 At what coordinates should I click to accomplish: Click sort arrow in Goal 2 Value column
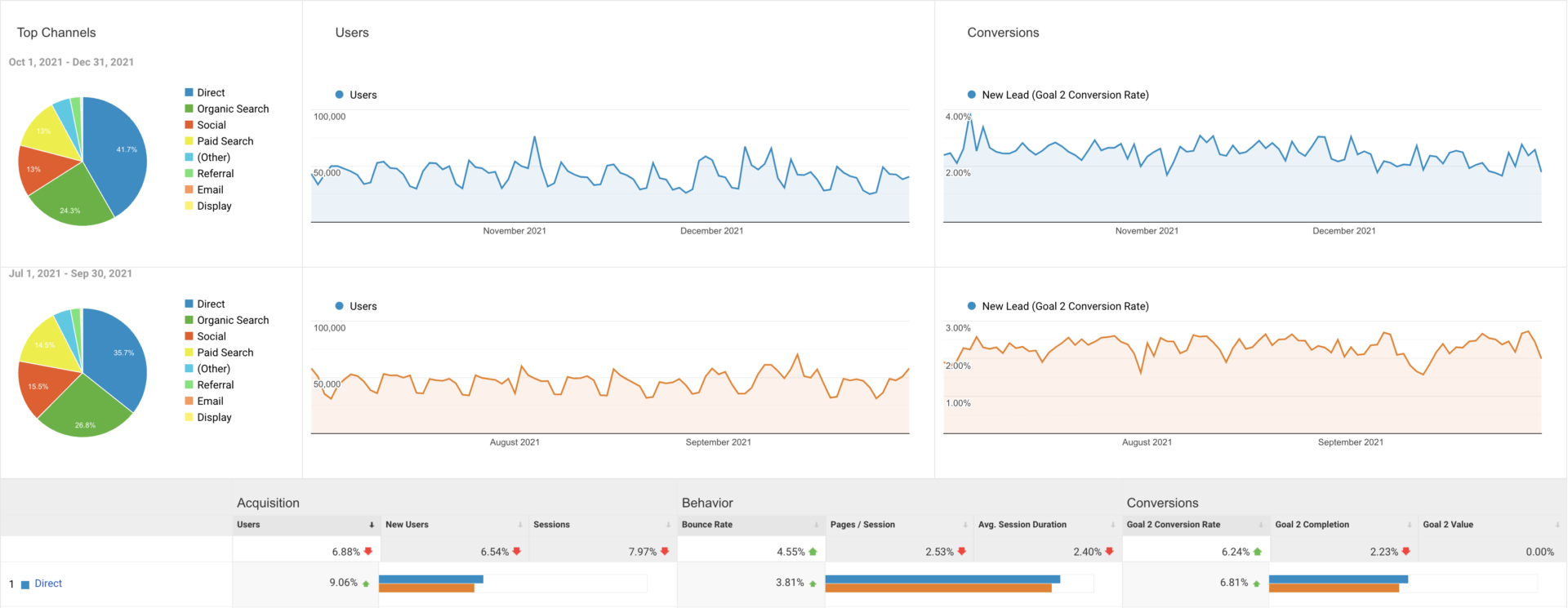(1557, 525)
